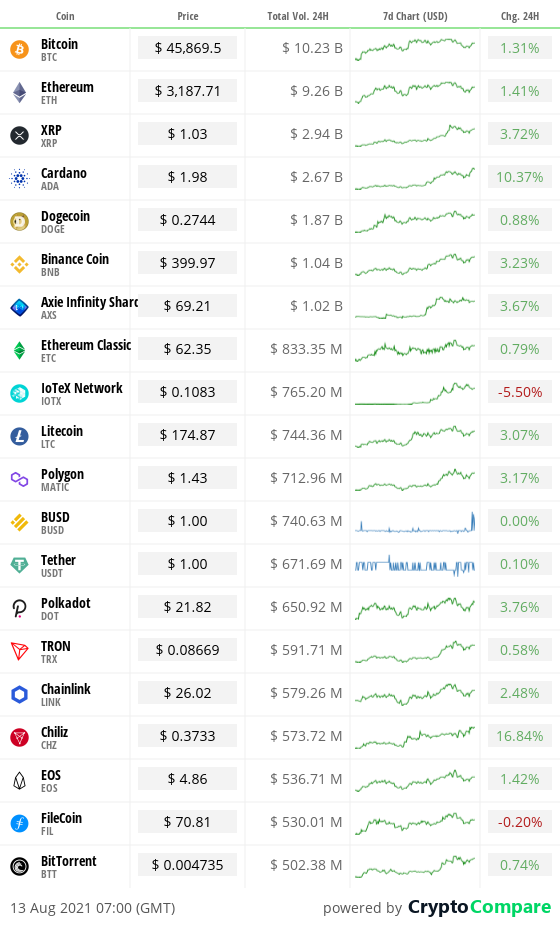Click the Cardano blue dotted icon
This screenshot has height=928, width=560.
tap(20, 178)
